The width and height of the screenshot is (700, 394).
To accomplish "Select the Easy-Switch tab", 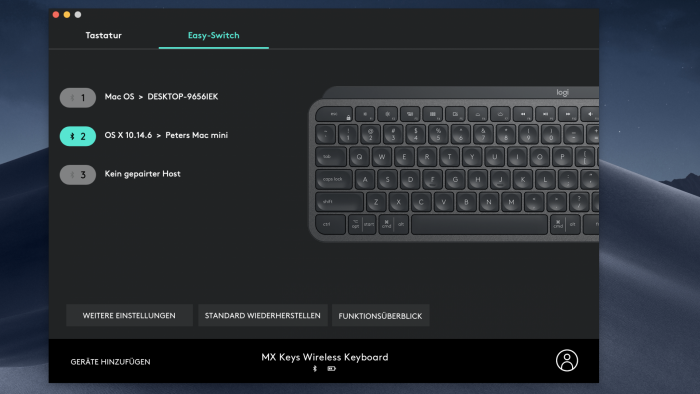I will [x=213, y=35].
